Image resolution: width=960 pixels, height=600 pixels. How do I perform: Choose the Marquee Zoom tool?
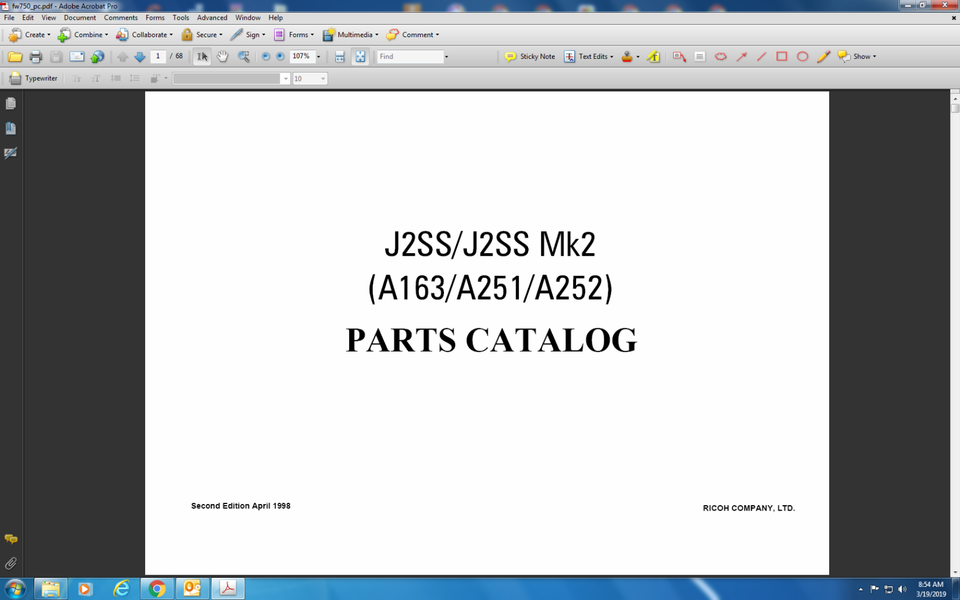coord(244,57)
